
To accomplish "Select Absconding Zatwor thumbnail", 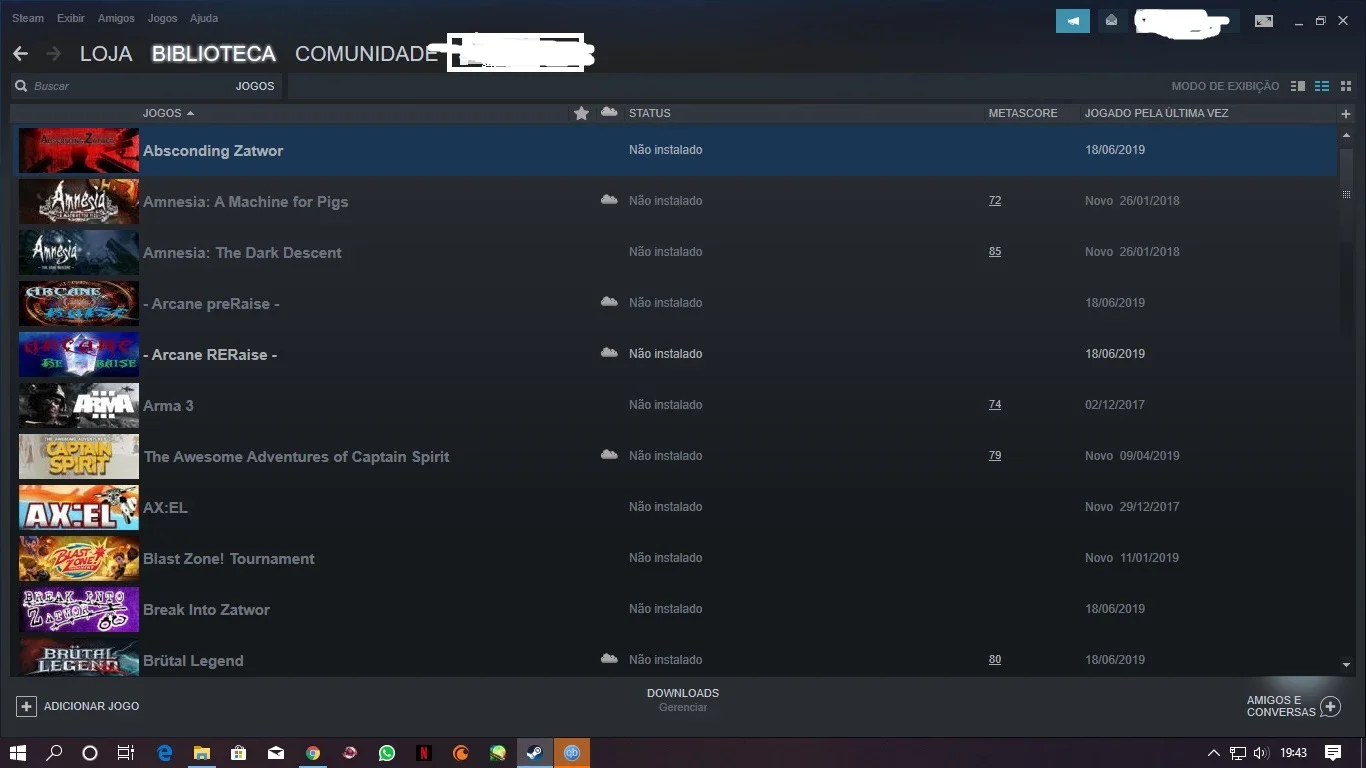I will point(79,150).
